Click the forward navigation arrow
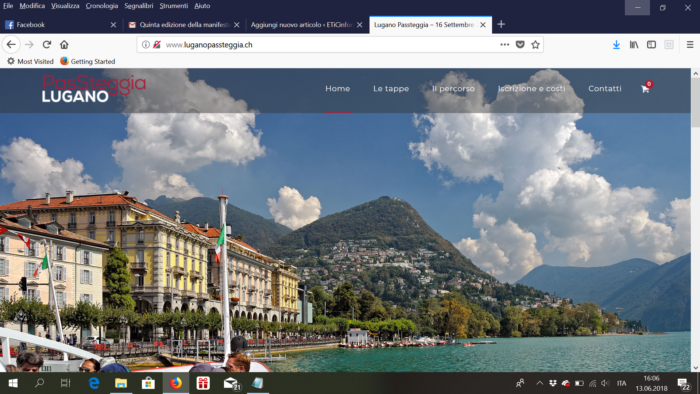 click(x=29, y=45)
